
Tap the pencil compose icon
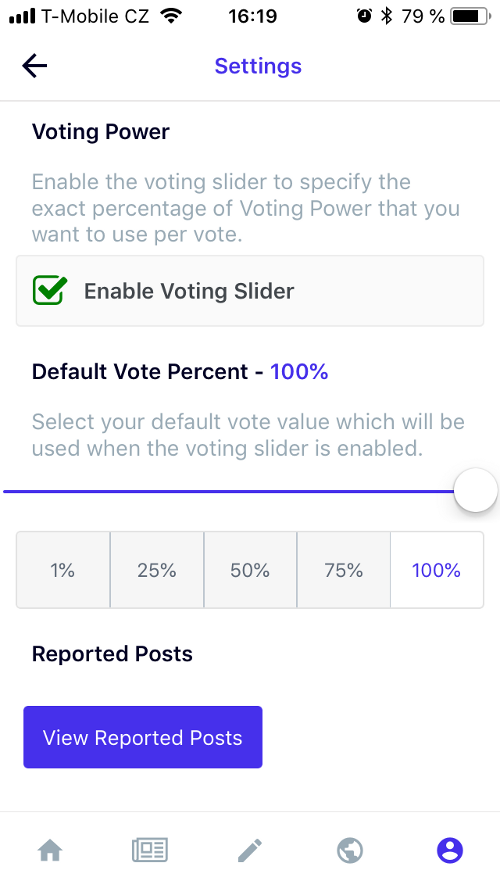pos(250,850)
